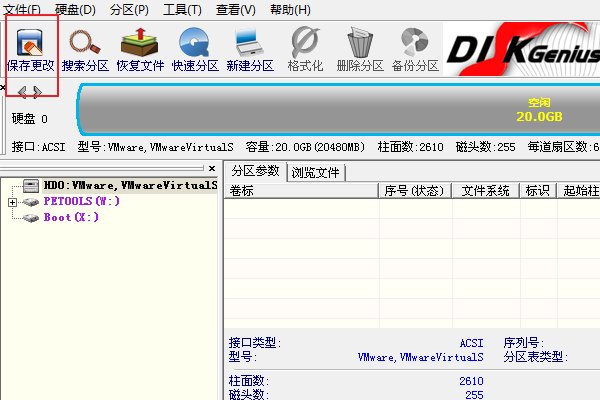Click the 序列号 label in details

[523, 343]
